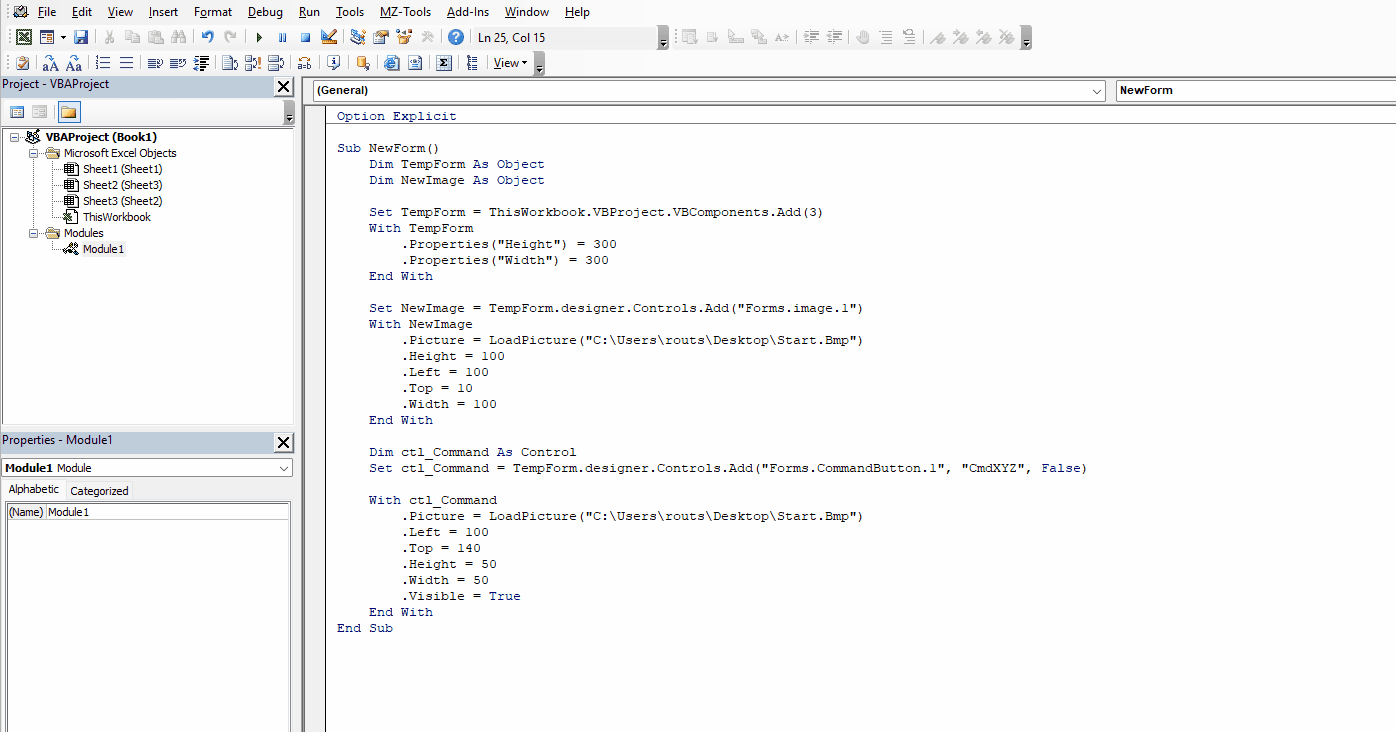Viewport: 1396px width, 732px height.
Task: Click the VBE Help icon
Action: click(456, 37)
